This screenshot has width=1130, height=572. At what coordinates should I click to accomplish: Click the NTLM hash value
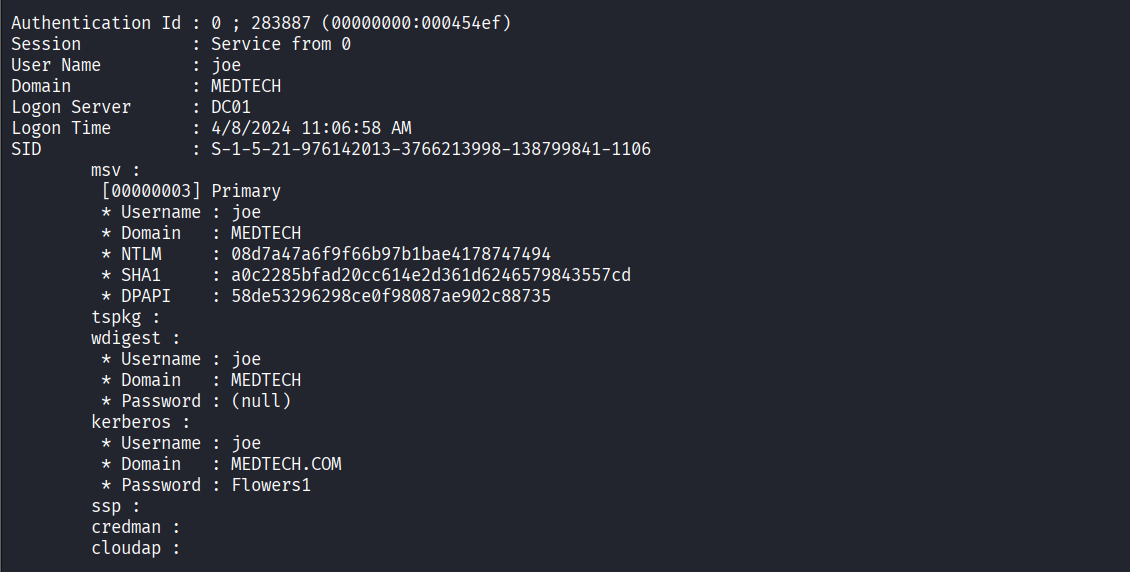(390, 254)
